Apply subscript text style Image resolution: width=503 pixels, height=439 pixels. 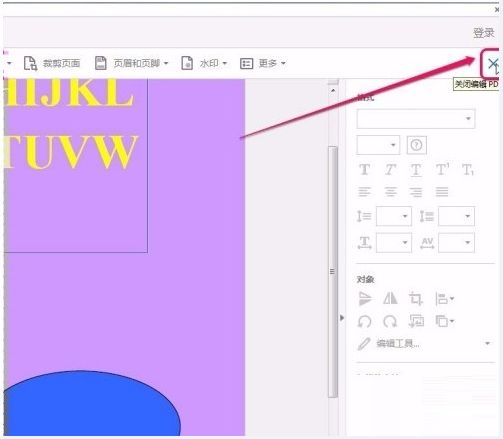pyautogui.click(x=468, y=170)
